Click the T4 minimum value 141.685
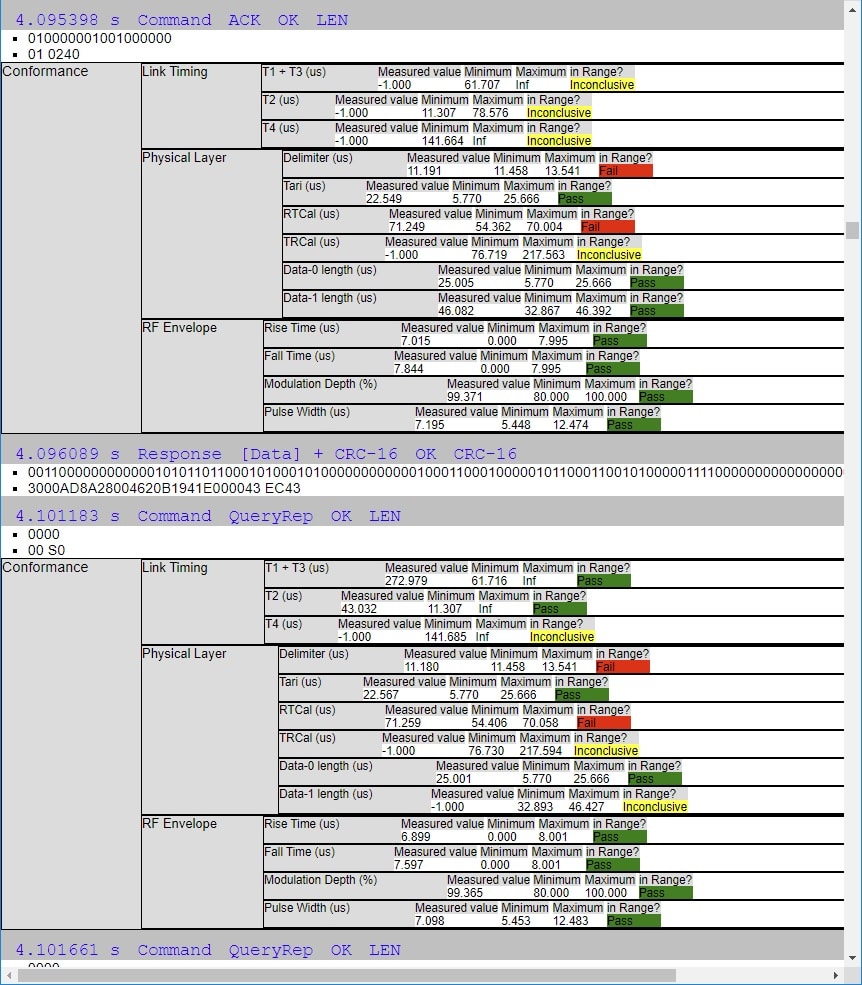 tap(445, 637)
